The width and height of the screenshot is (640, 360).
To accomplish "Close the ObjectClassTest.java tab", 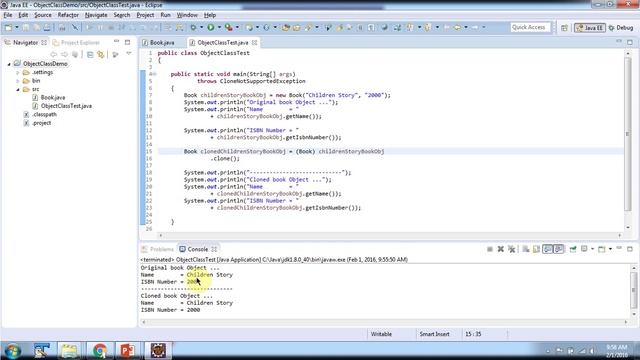I will [x=254, y=42].
